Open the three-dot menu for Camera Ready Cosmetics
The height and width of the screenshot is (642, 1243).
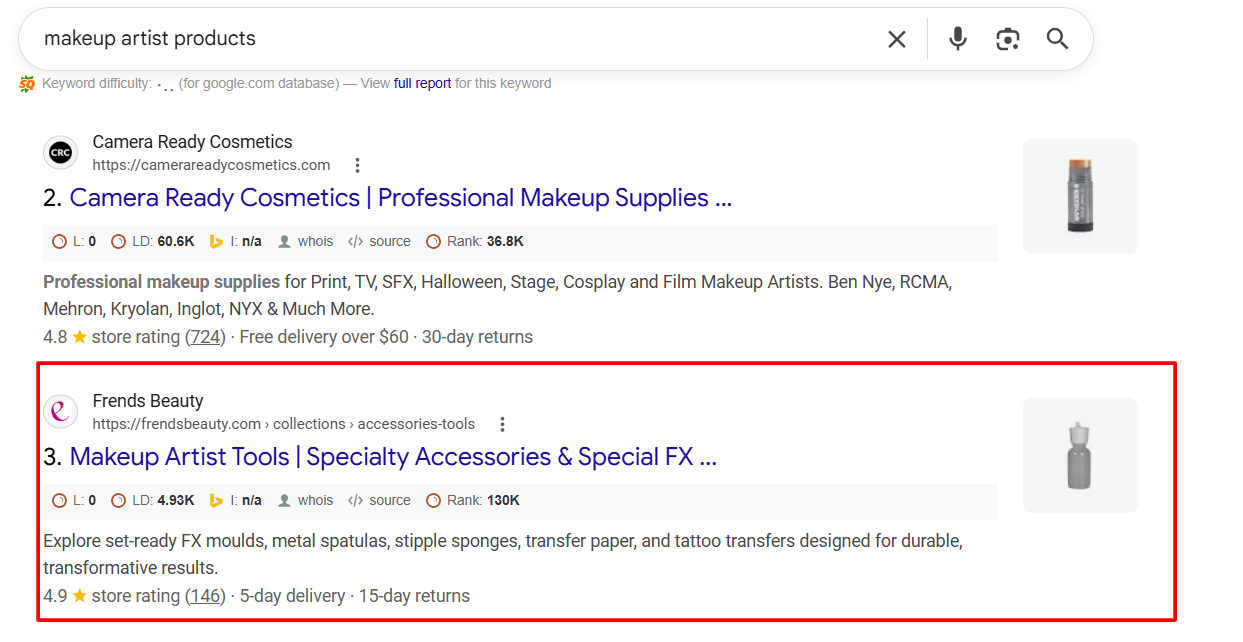click(x=357, y=165)
